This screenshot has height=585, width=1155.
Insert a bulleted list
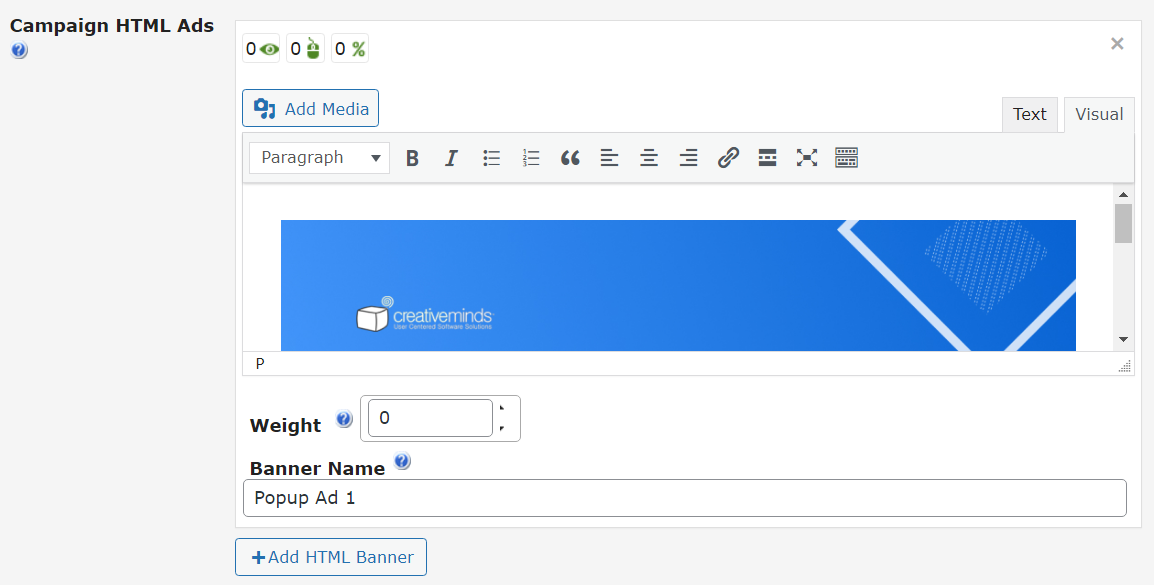point(491,158)
